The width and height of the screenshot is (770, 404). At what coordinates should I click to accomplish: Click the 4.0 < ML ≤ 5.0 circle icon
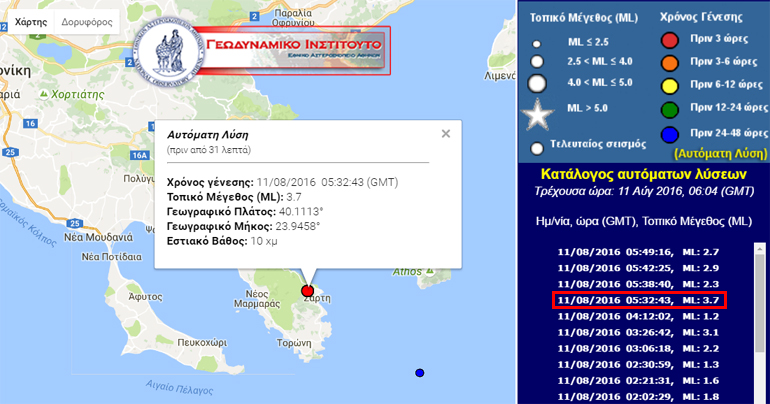pyautogui.click(x=537, y=83)
